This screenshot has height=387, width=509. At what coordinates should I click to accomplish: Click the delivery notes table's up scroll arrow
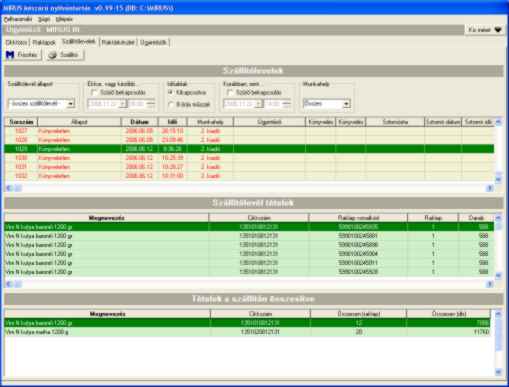[x=498, y=122]
